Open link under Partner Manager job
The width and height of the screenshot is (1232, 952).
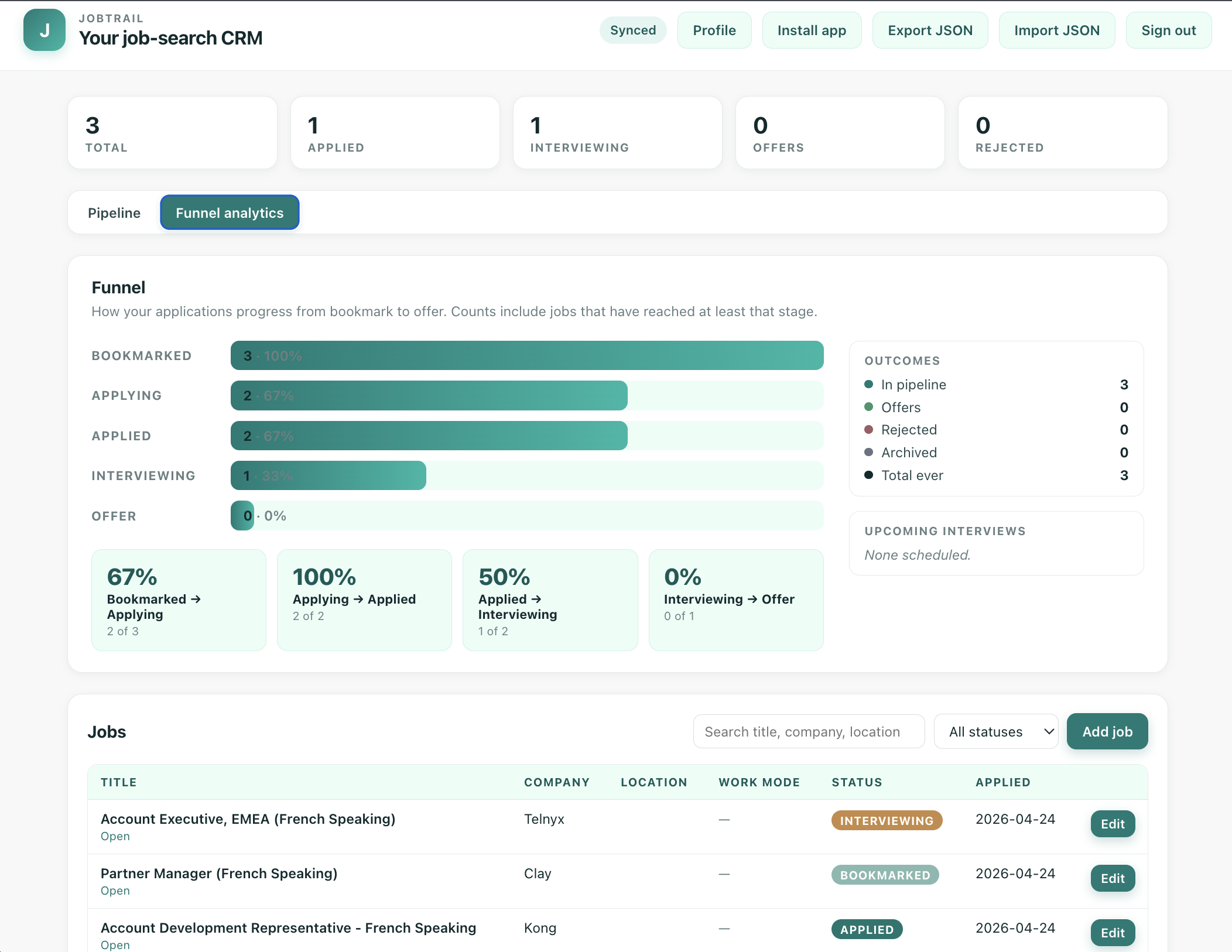[115, 891]
